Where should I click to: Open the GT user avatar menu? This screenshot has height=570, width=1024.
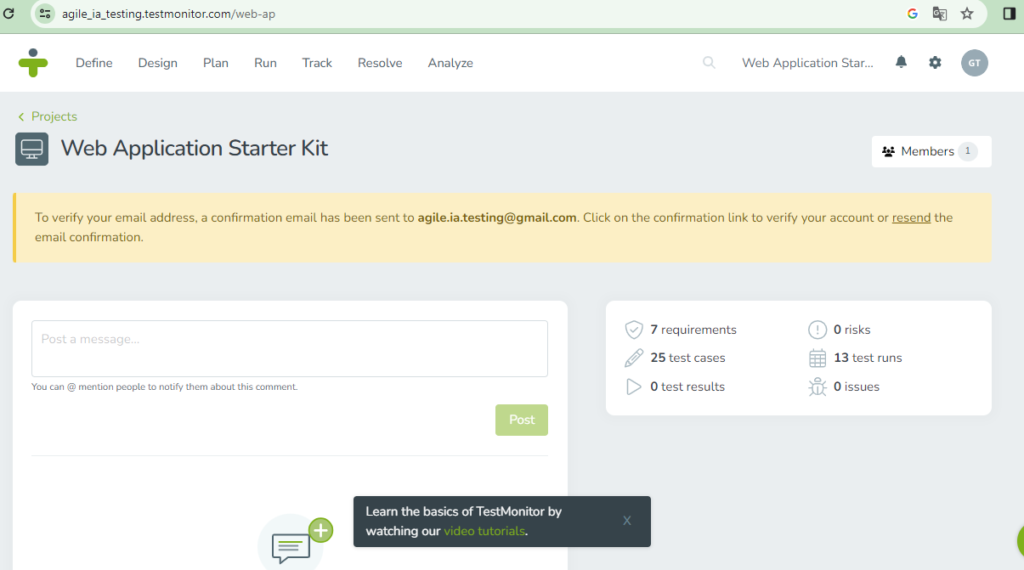click(x=974, y=63)
